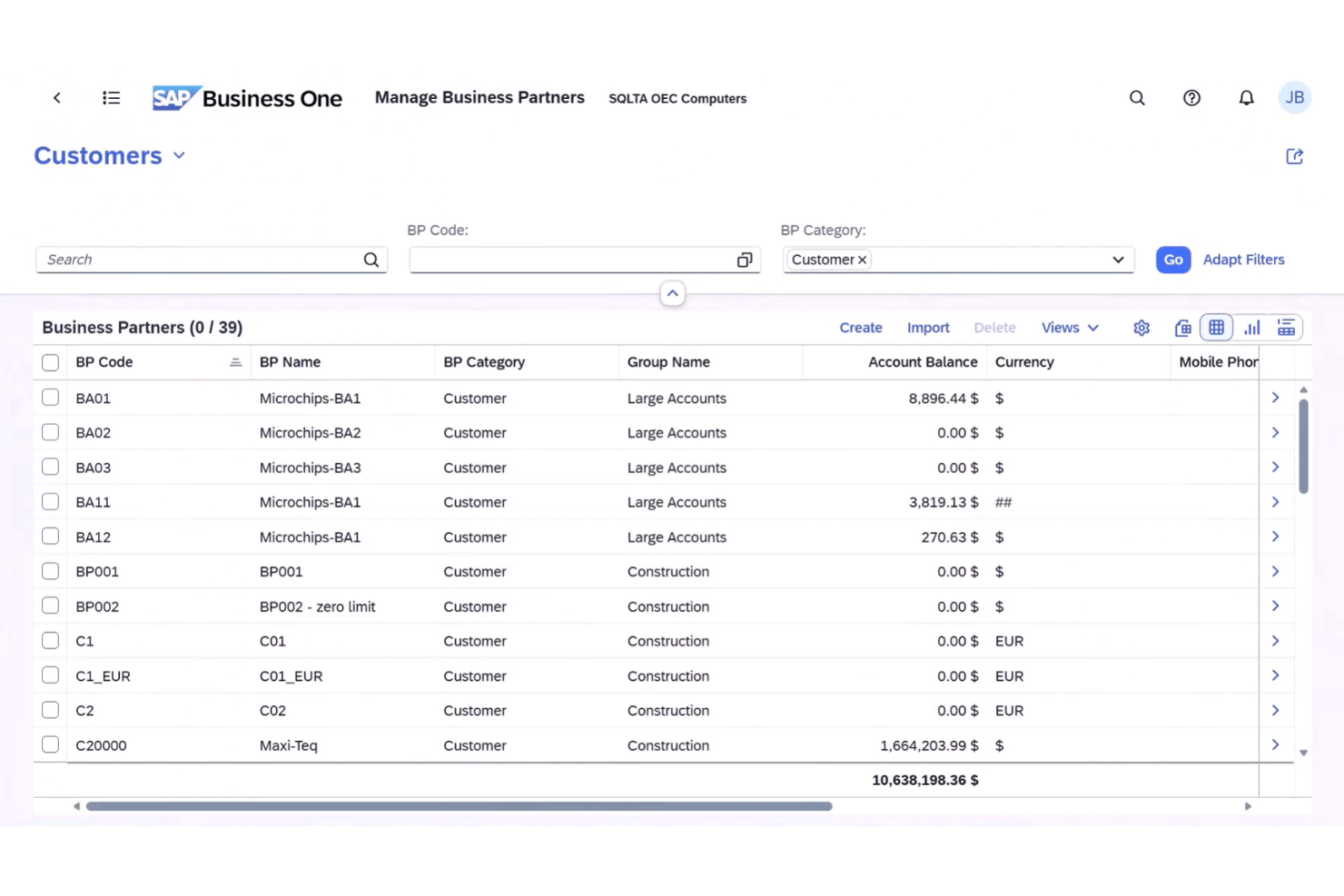The height and width of the screenshot is (896, 1344).
Task: Click the Maxi-Teq BP name cell
Action: (289, 745)
